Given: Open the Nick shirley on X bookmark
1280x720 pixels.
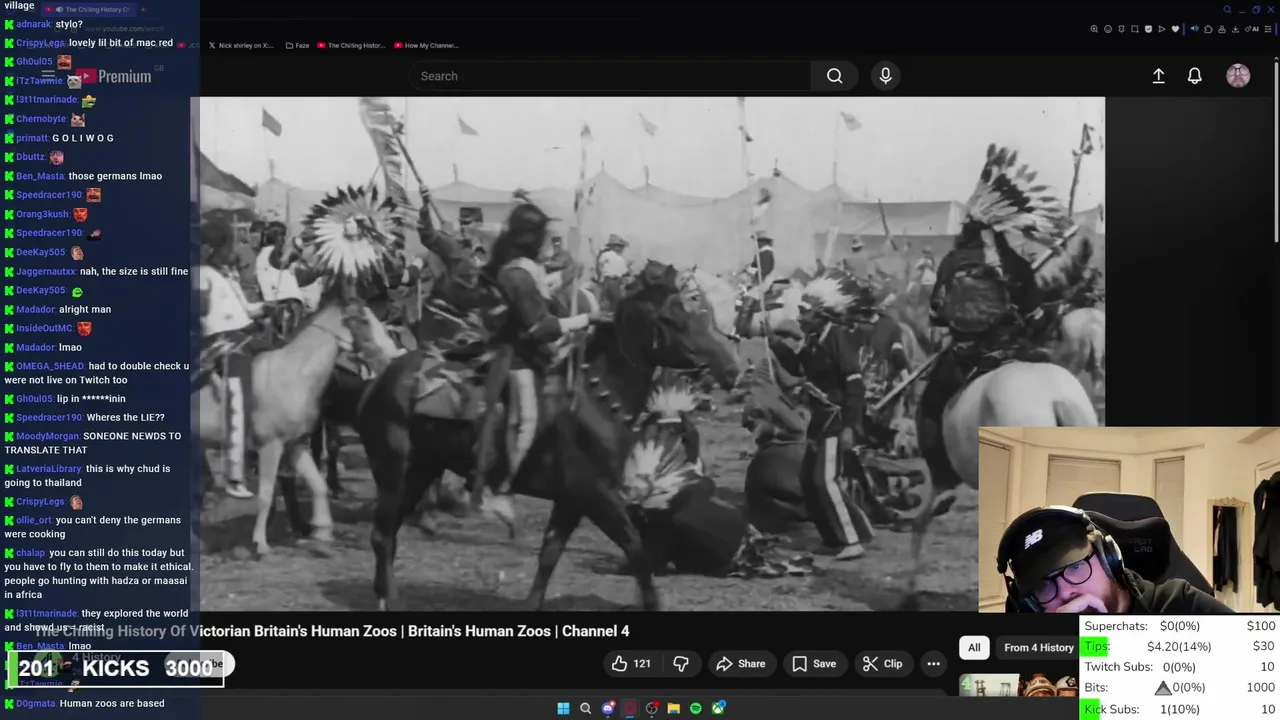Looking at the screenshot, I should (x=240, y=45).
